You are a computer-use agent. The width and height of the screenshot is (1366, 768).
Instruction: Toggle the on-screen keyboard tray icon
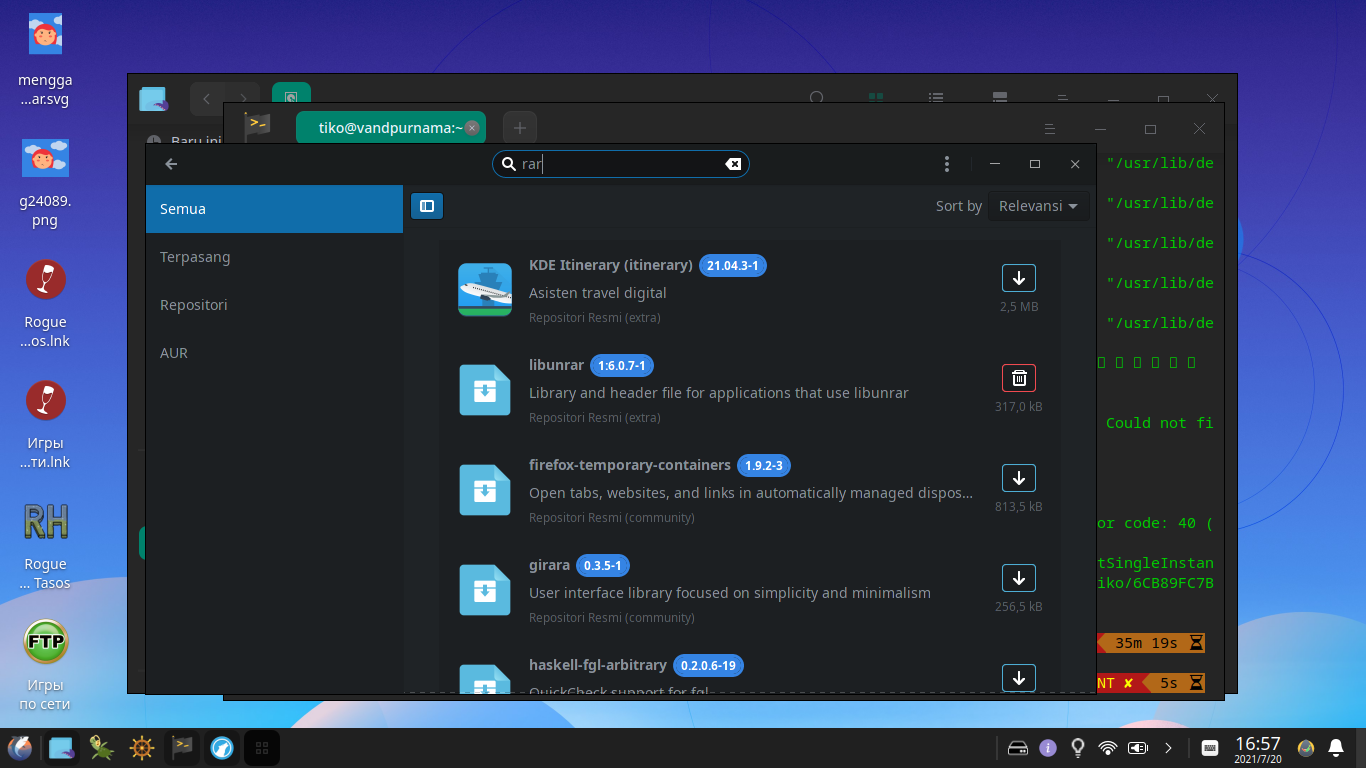pyautogui.click(x=1209, y=747)
